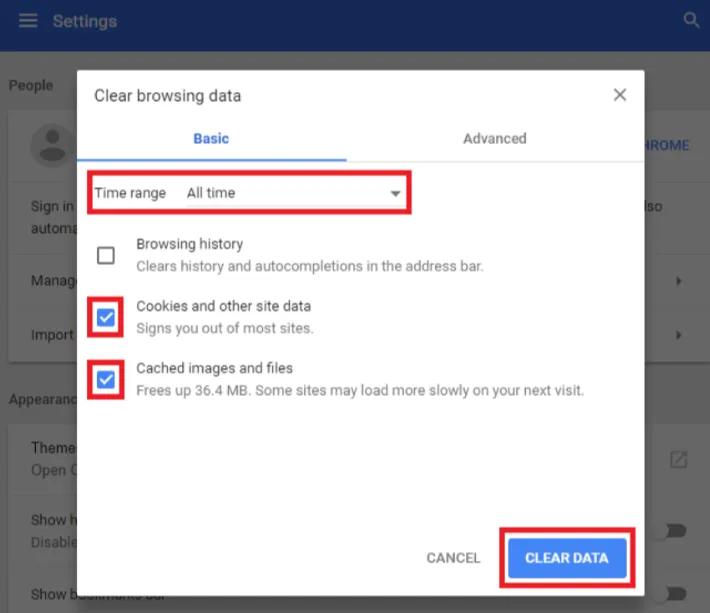Click the profile avatar icon behind dialog
This screenshot has width=710, height=613.
click(x=53, y=146)
